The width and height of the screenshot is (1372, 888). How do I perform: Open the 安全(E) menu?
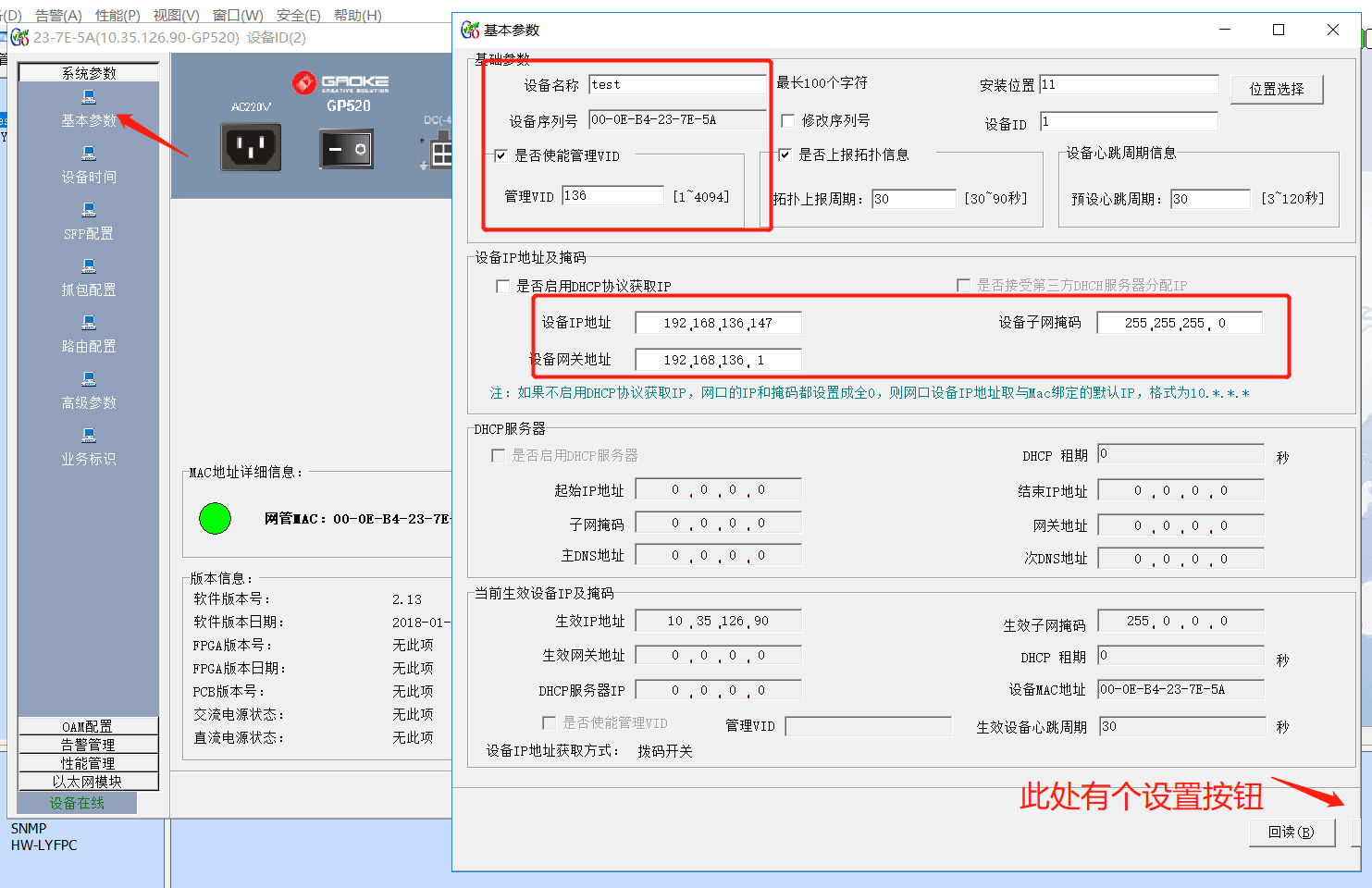tap(298, 15)
